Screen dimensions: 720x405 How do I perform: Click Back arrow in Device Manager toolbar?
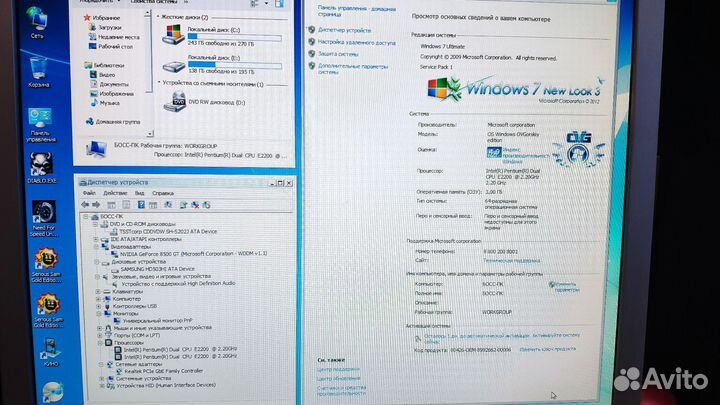click(85, 205)
